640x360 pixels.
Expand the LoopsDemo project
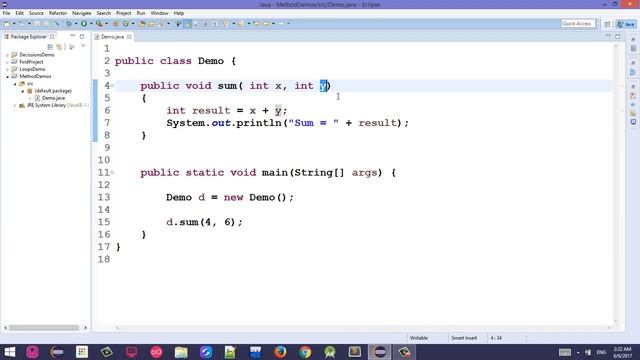[x=7, y=69]
